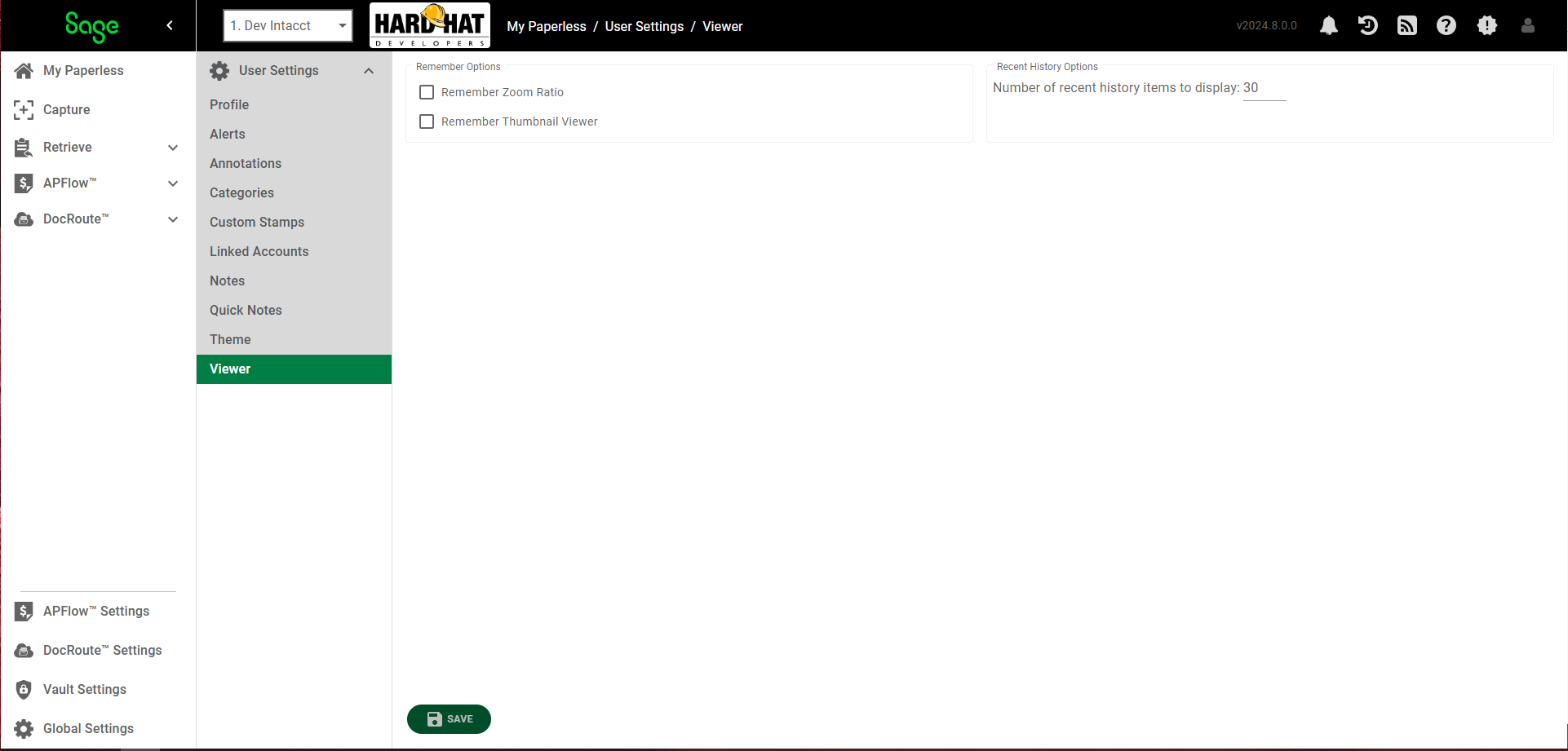This screenshot has width=1568, height=751.
Task: Click the Save button
Action: tap(449, 719)
